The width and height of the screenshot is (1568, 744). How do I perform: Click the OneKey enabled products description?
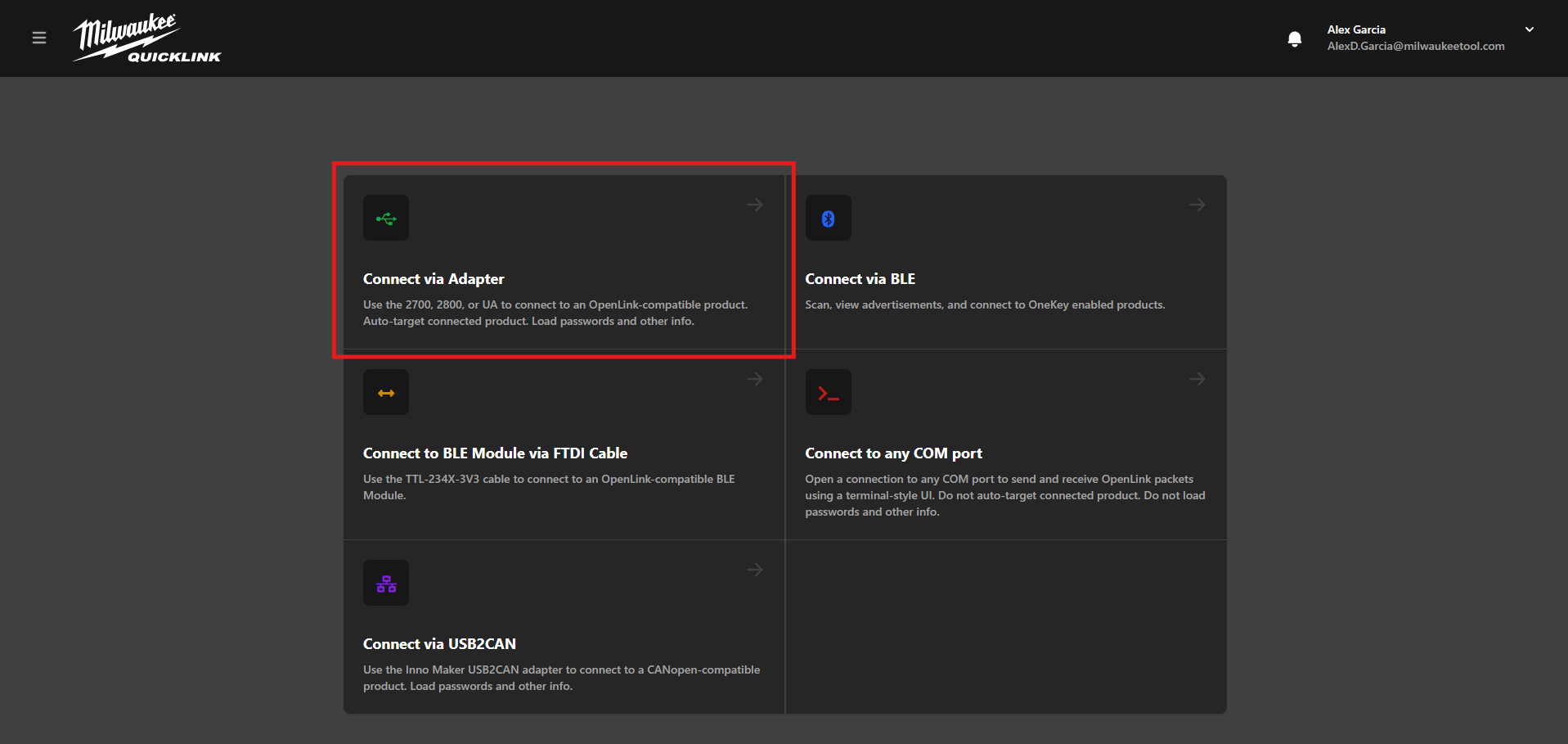(985, 304)
